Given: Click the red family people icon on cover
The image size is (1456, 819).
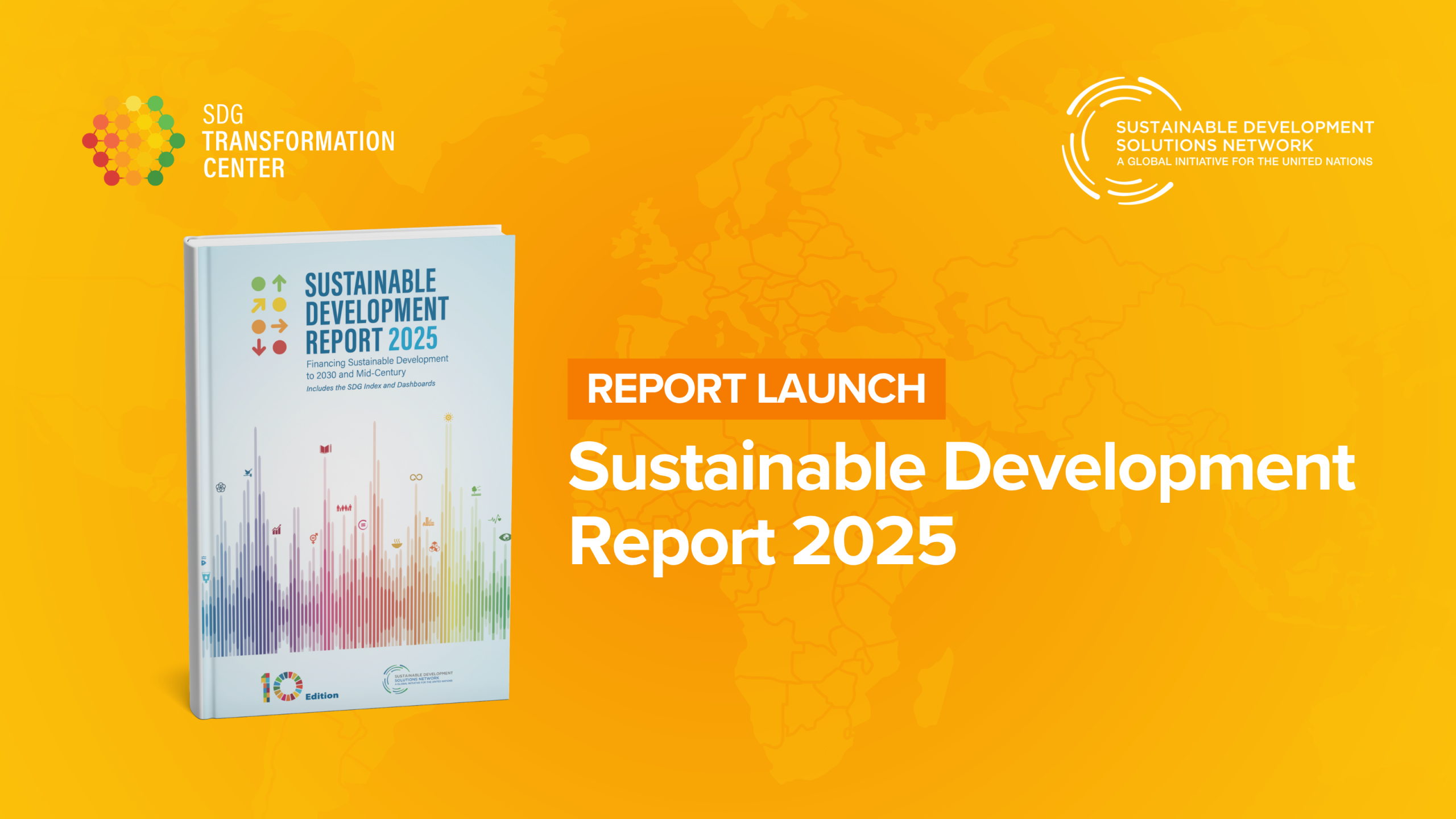Looking at the screenshot, I should pyautogui.click(x=344, y=507).
